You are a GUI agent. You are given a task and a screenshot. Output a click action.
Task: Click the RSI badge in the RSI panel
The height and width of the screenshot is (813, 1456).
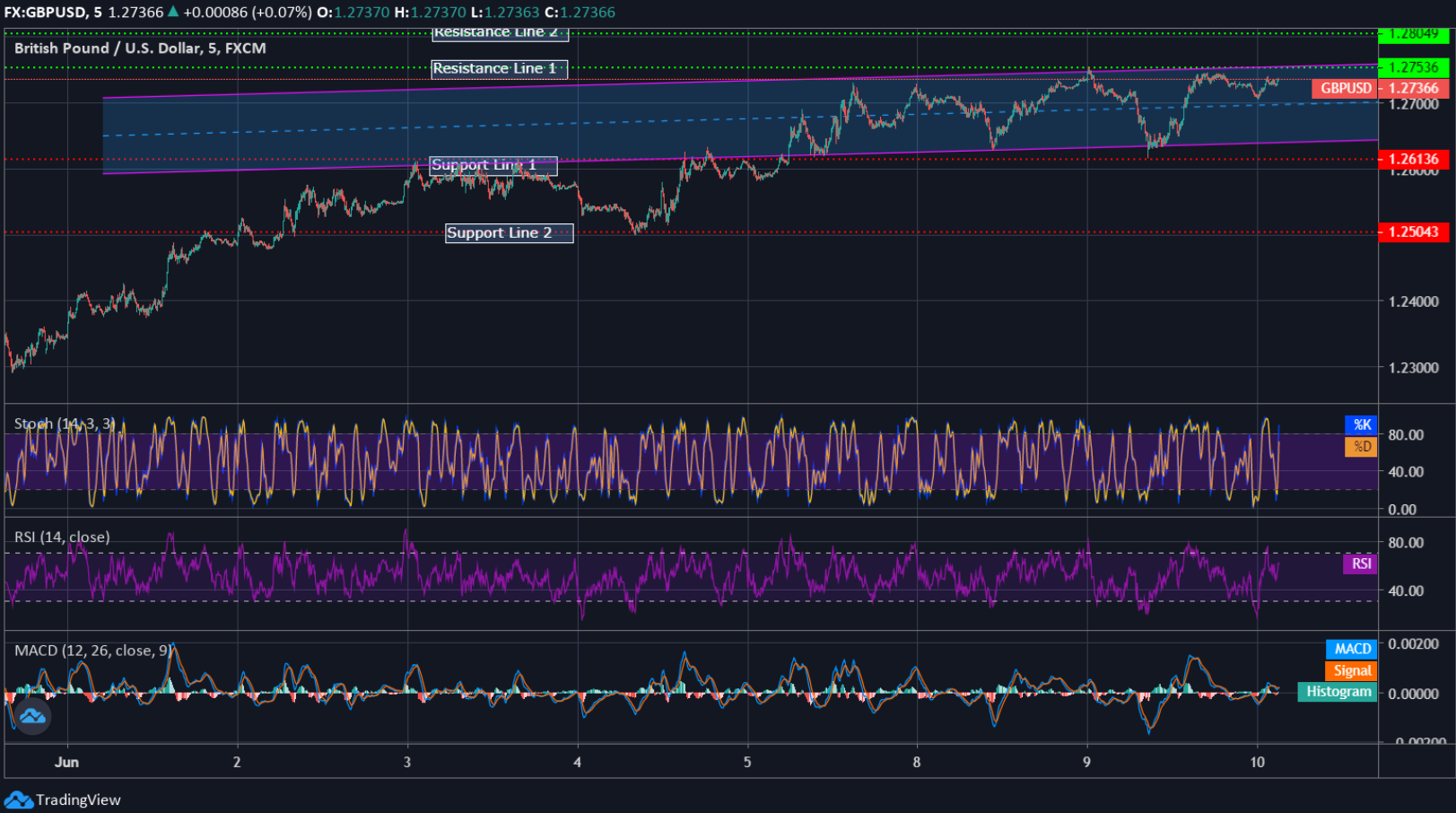click(1358, 564)
